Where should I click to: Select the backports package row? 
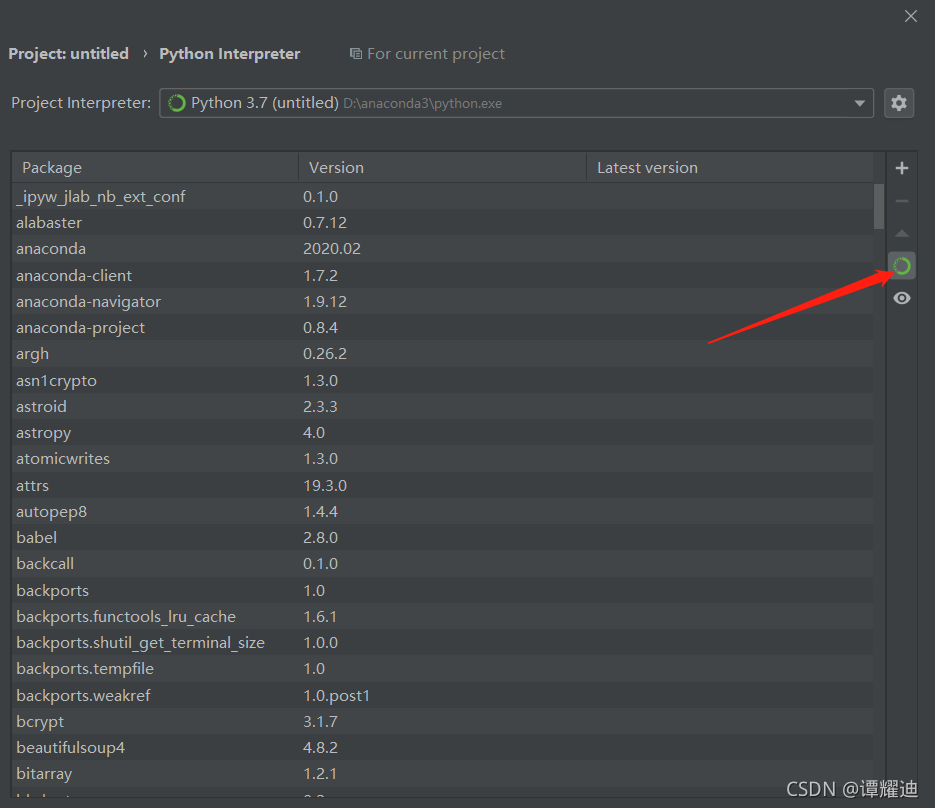pyautogui.click(x=442, y=590)
